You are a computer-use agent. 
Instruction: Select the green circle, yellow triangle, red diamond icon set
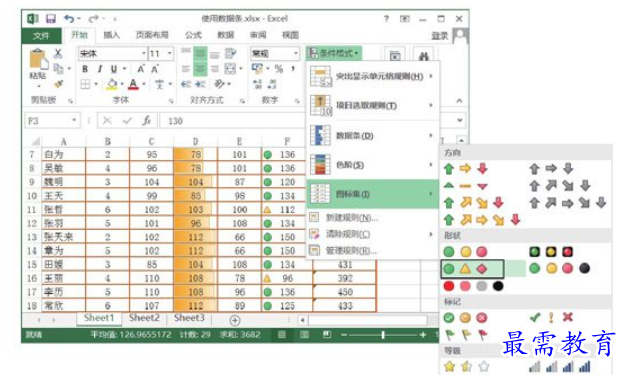[472, 269]
